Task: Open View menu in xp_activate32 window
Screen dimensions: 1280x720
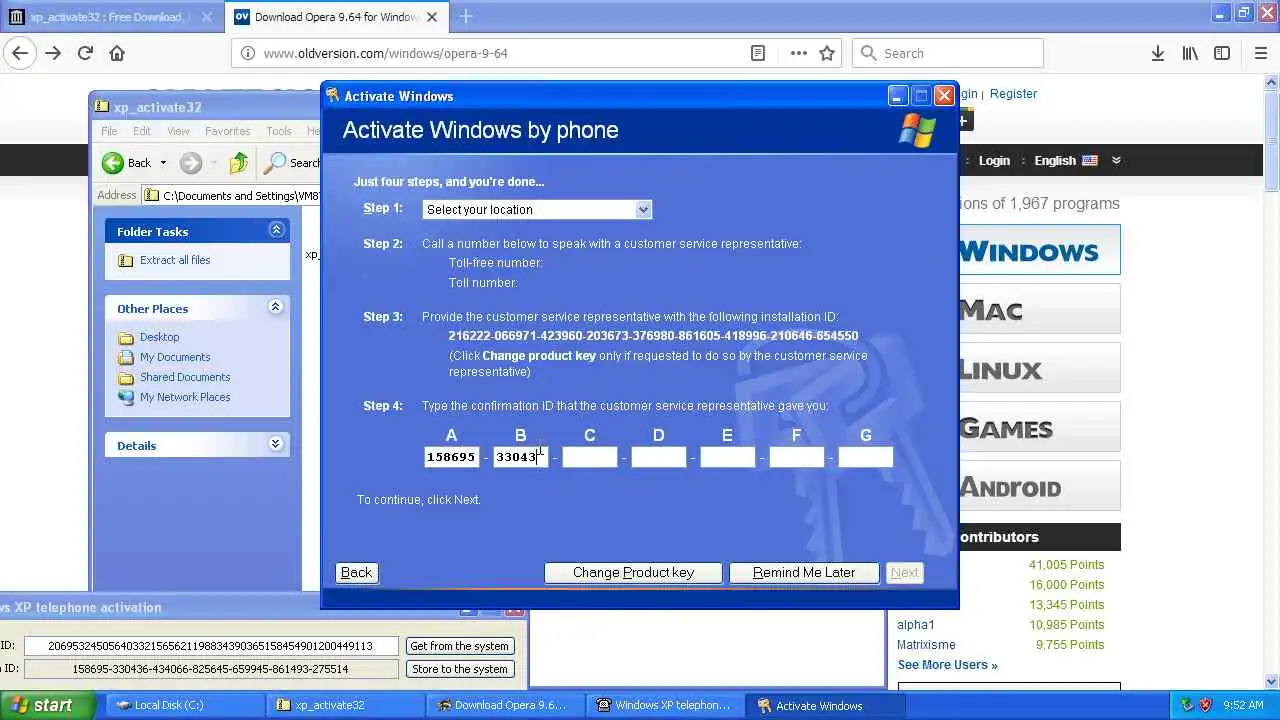Action: tap(178, 131)
